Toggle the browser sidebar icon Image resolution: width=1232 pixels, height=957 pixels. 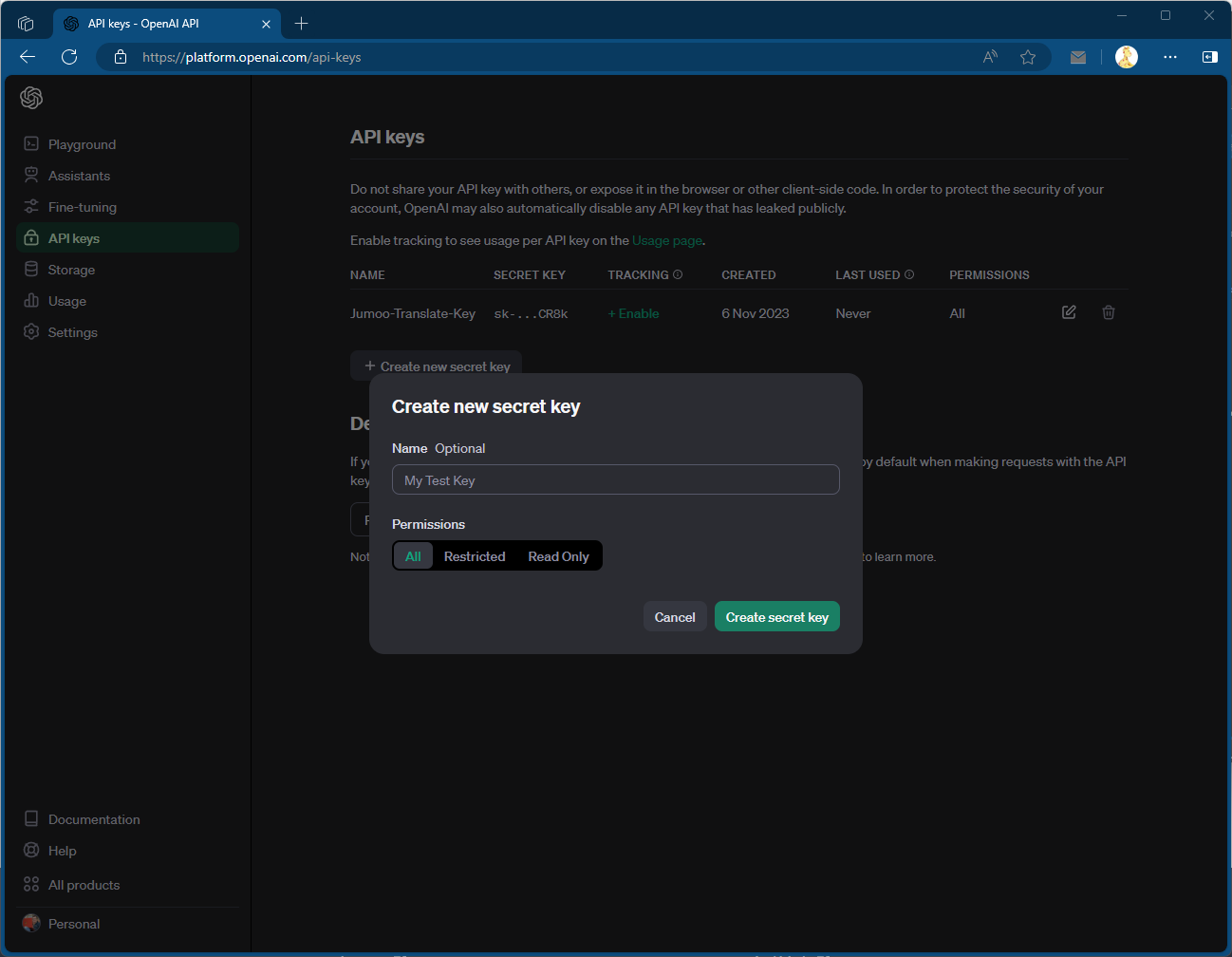coord(1210,57)
